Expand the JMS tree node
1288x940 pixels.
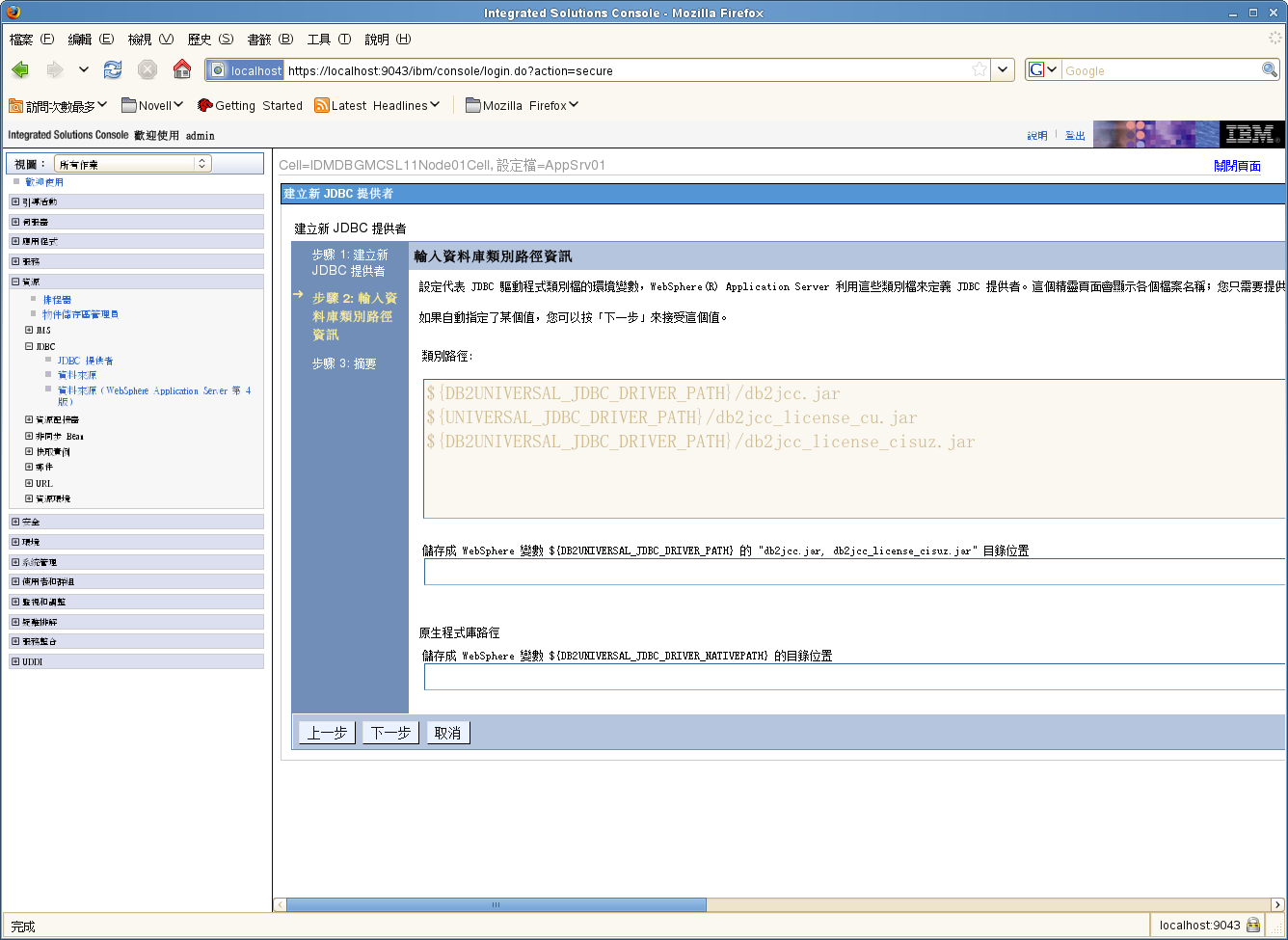click(x=29, y=330)
